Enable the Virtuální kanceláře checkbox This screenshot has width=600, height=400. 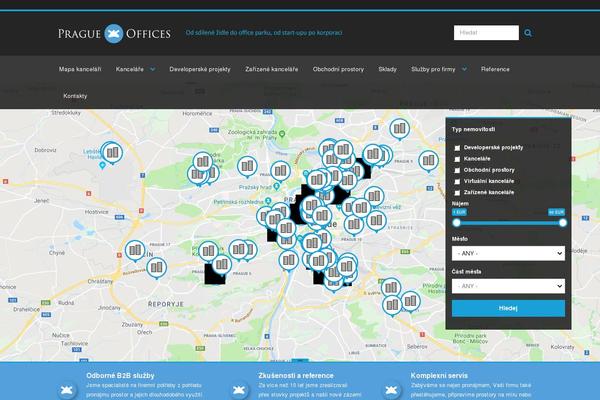coord(457,181)
